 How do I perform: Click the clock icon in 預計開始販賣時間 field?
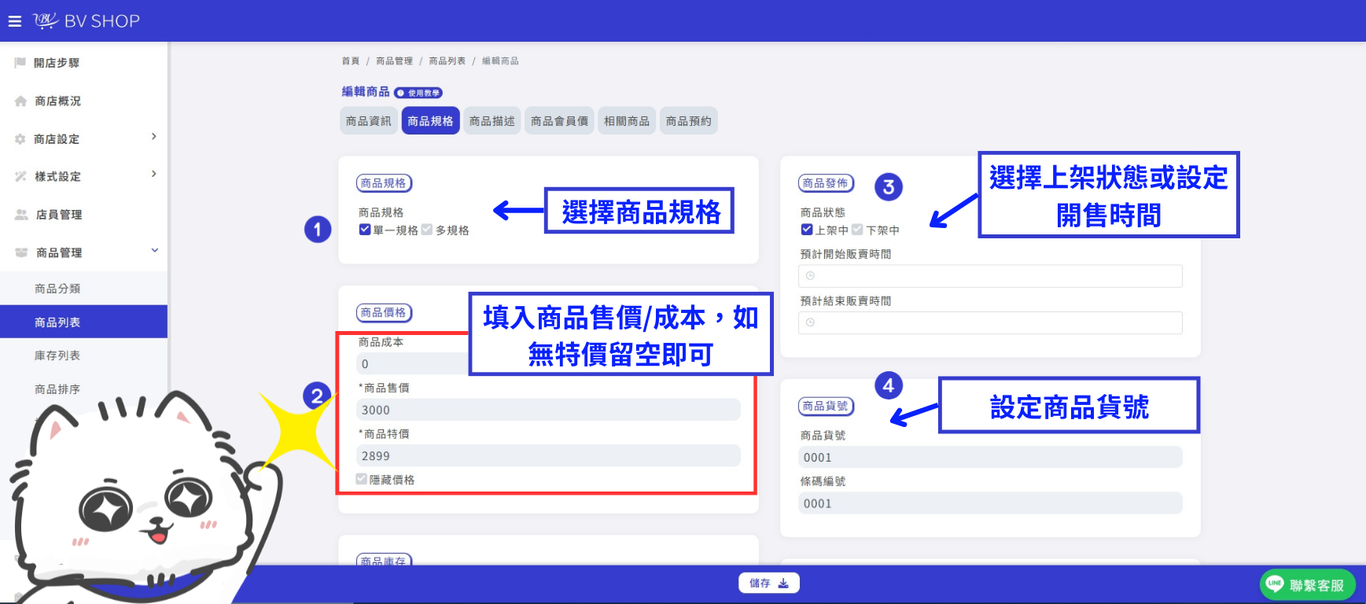point(810,276)
